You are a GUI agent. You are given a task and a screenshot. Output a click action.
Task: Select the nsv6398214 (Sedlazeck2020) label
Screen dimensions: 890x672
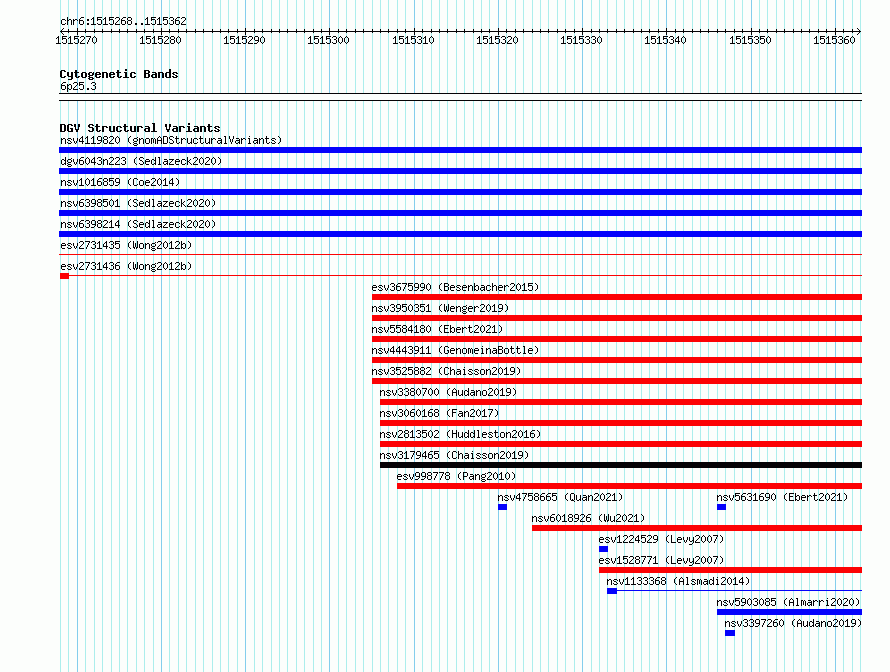[x=138, y=224]
